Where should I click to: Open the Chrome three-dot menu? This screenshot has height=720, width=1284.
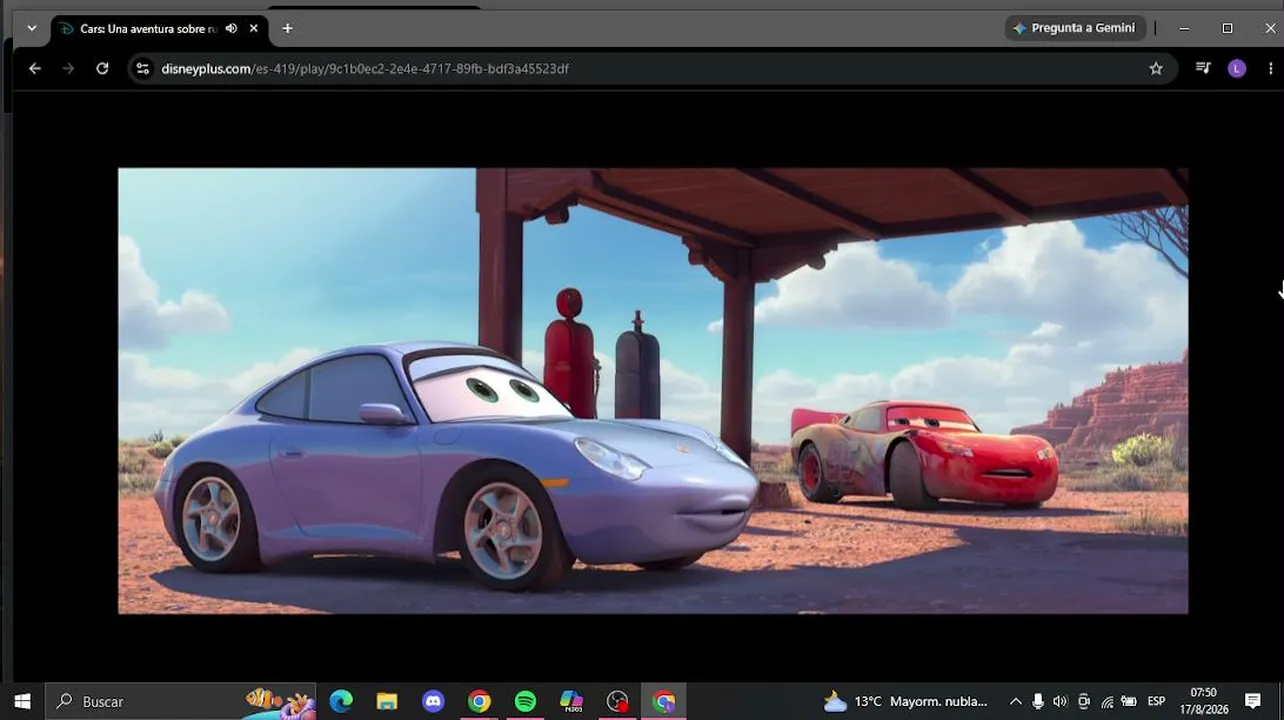[1270, 68]
